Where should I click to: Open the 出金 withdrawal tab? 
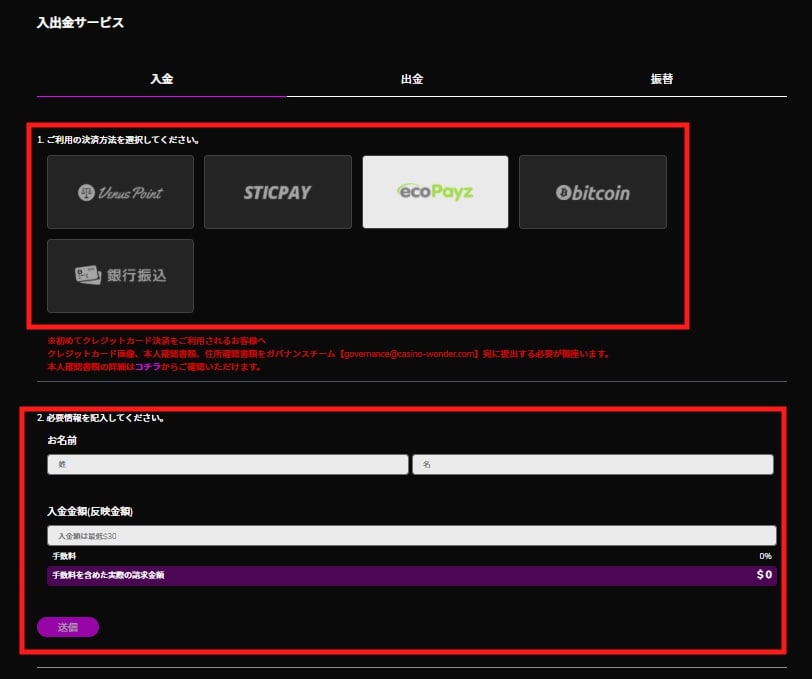click(x=412, y=79)
